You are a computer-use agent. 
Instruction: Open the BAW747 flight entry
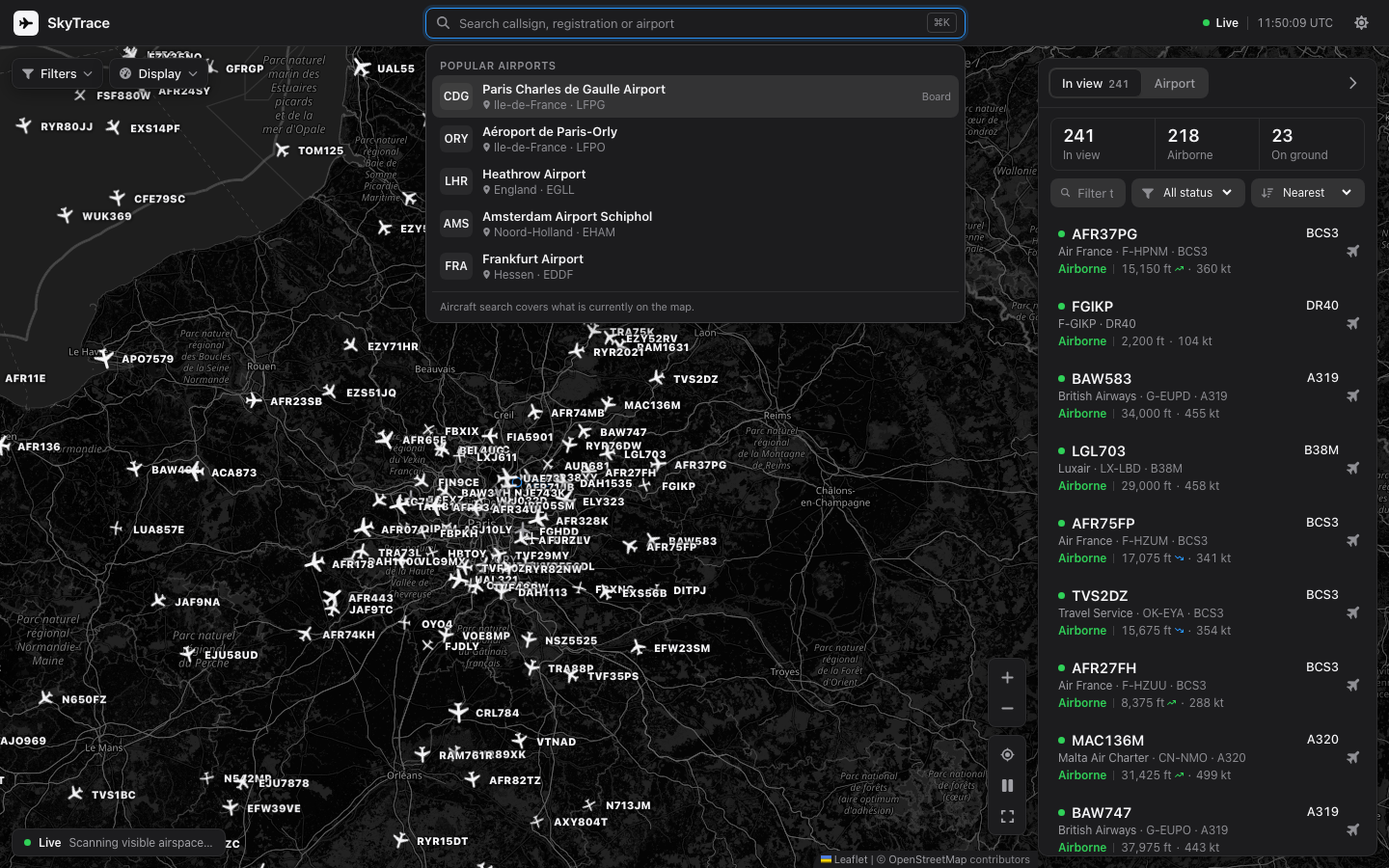coord(1208,827)
